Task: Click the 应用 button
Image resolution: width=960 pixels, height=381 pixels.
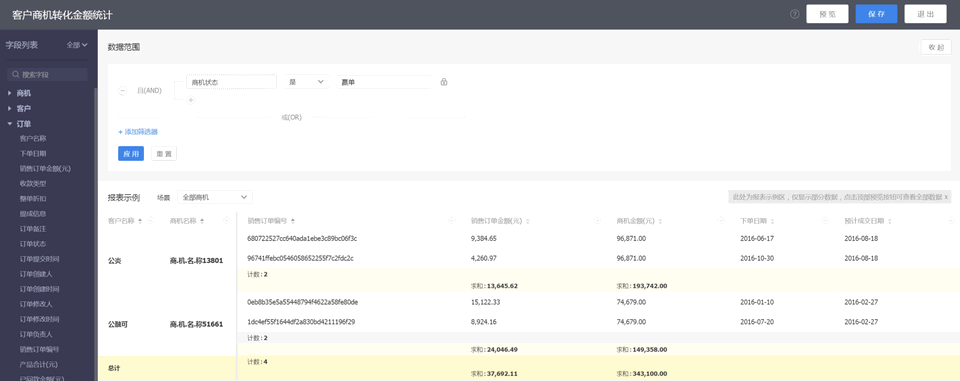Action: pyautogui.click(x=131, y=154)
